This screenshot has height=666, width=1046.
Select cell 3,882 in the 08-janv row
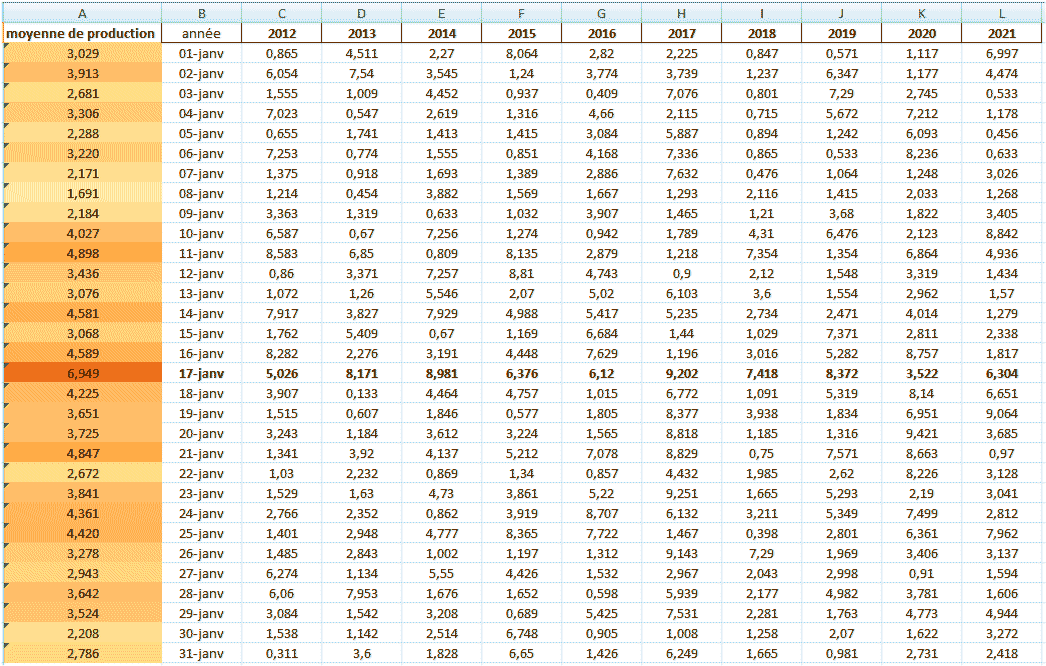tap(442, 194)
